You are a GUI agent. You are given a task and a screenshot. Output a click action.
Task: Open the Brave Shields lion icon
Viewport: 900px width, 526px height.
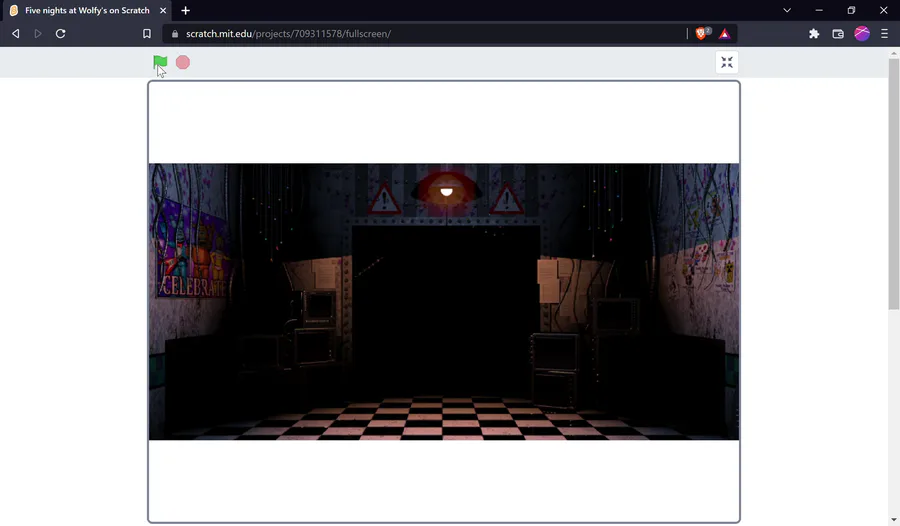(701, 33)
